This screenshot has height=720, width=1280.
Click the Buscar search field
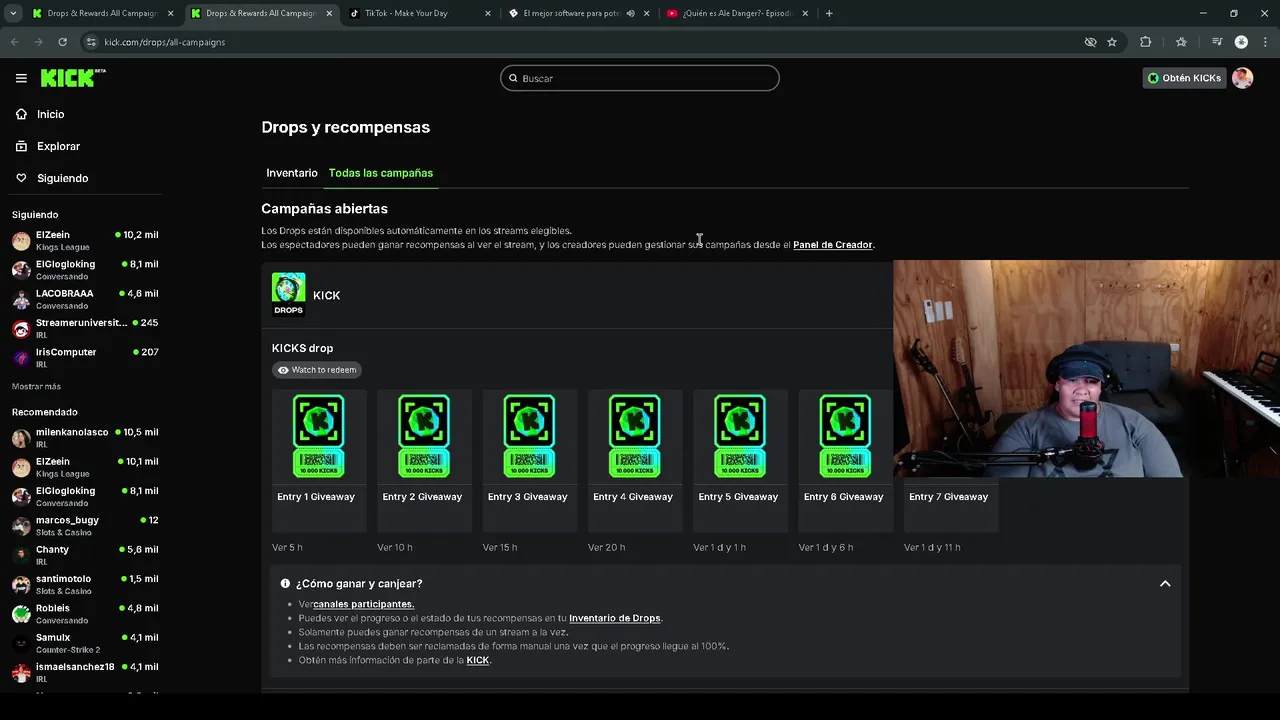pos(640,78)
